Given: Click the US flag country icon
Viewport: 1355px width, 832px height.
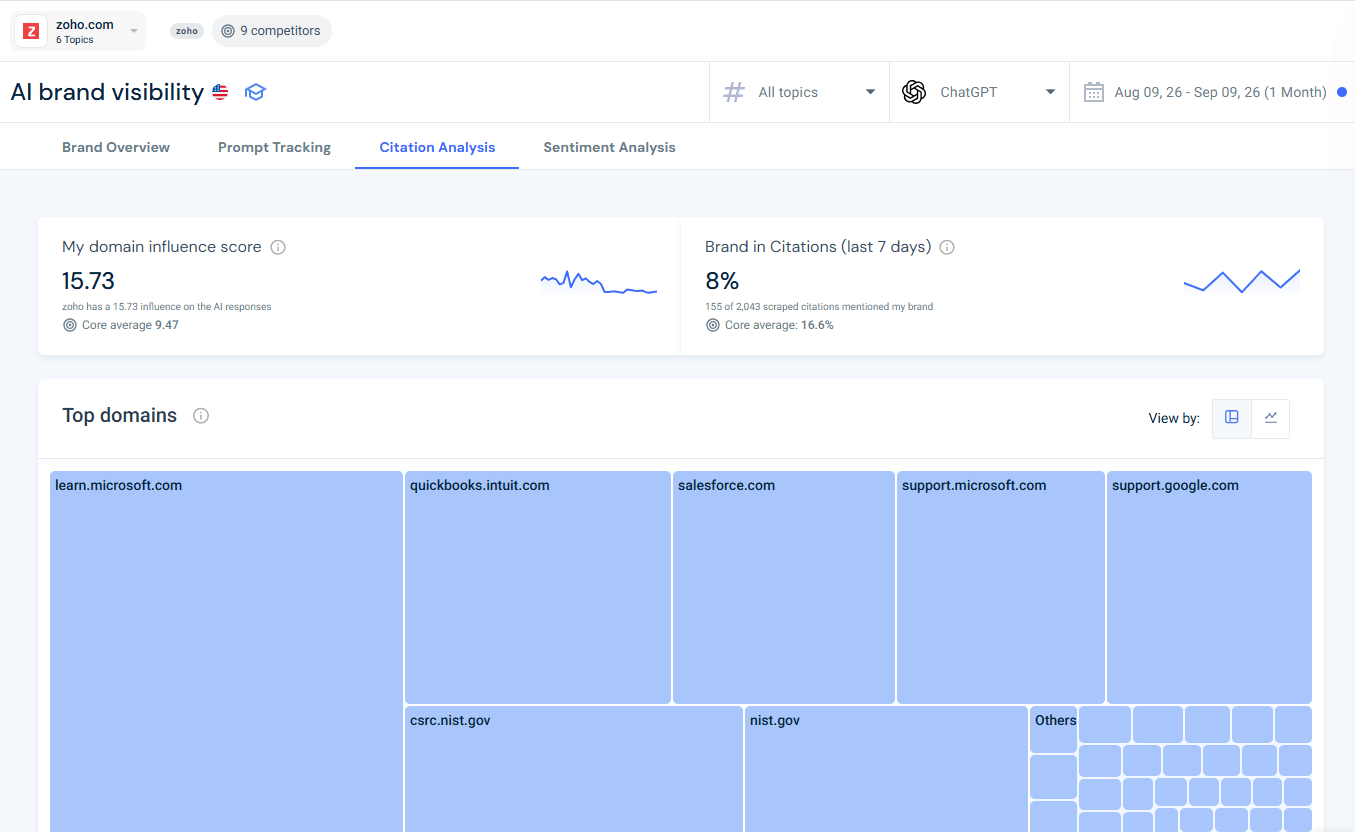Looking at the screenshot, I should [x=220, y=92].
